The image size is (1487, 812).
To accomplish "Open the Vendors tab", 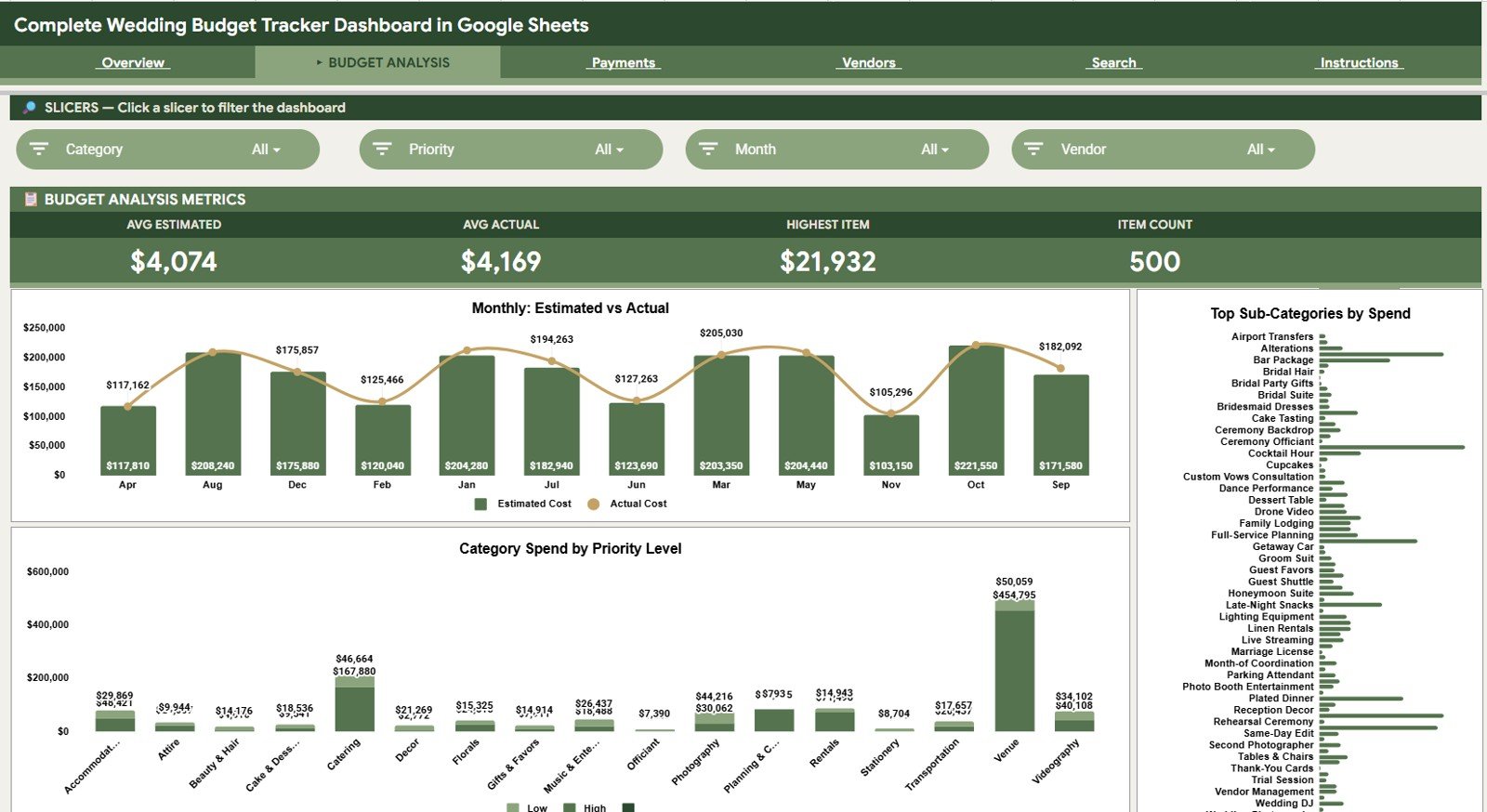I will coord(869,62).
